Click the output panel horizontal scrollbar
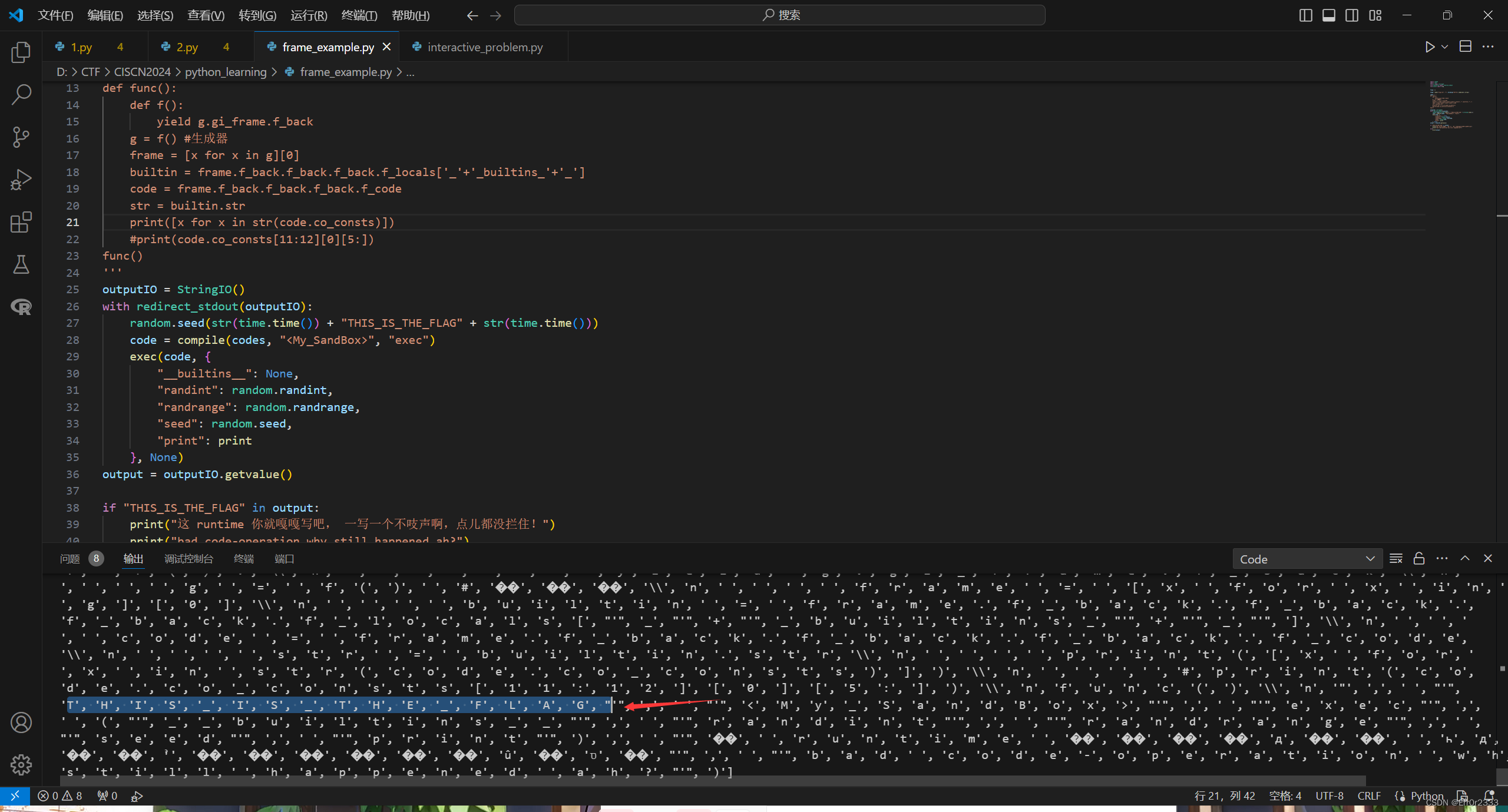The height and width of the screenshot is (812, 1508). pyautogui.click(x=707, y=780)
